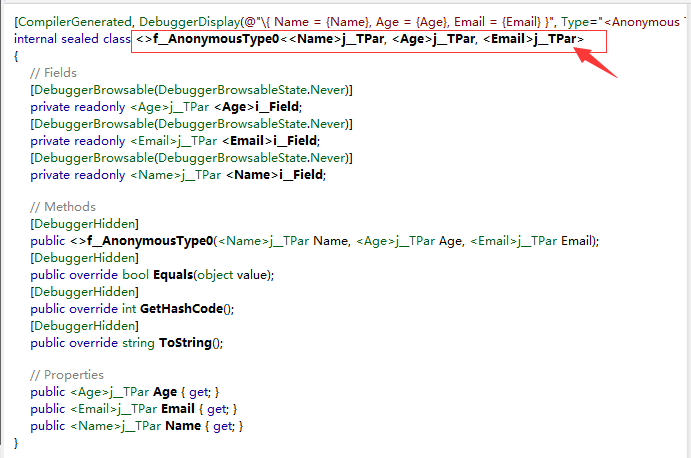Image resolution: width=691 pixels, height=458 pixels.
Task: Click the bold <Age>i__Field field name
Action: click(x=257, y=107)
